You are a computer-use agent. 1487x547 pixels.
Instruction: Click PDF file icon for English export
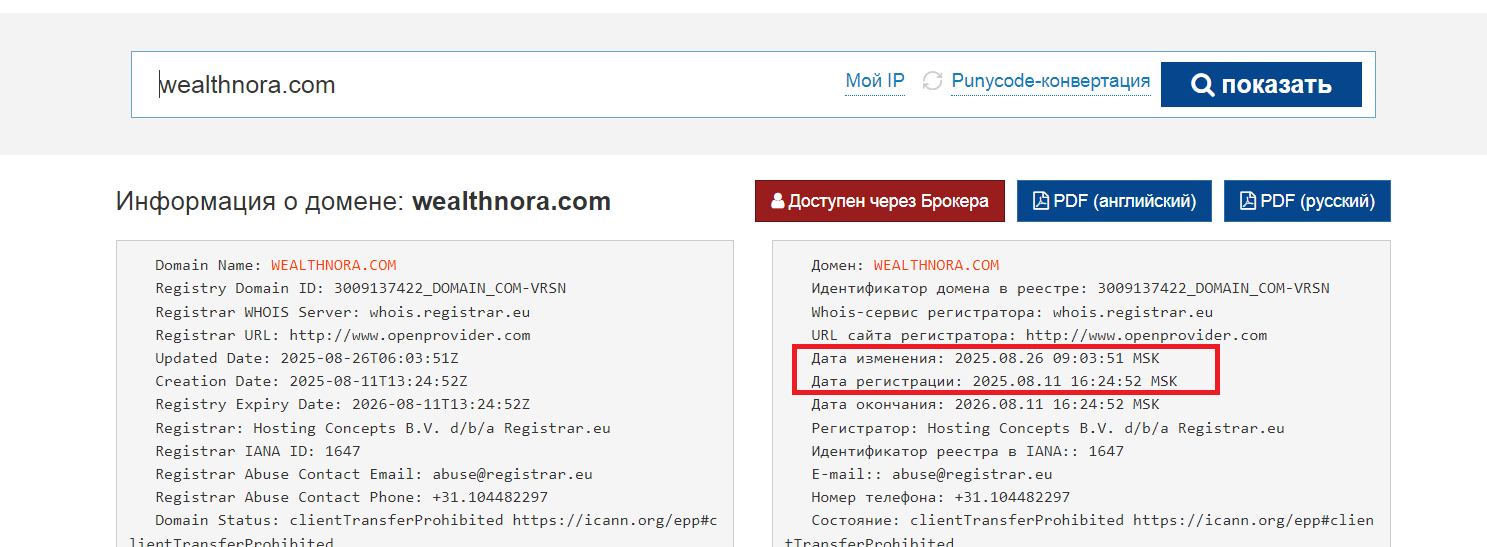click(1041, 201)
